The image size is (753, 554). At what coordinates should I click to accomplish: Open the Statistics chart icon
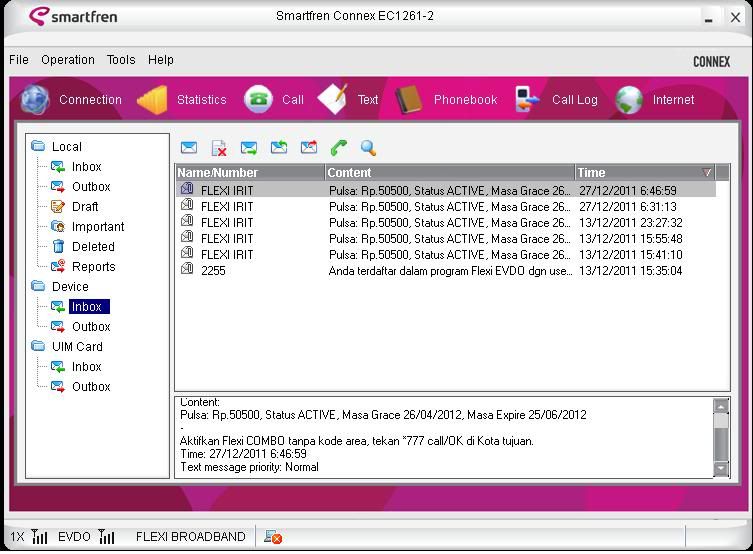click(153, 100)
